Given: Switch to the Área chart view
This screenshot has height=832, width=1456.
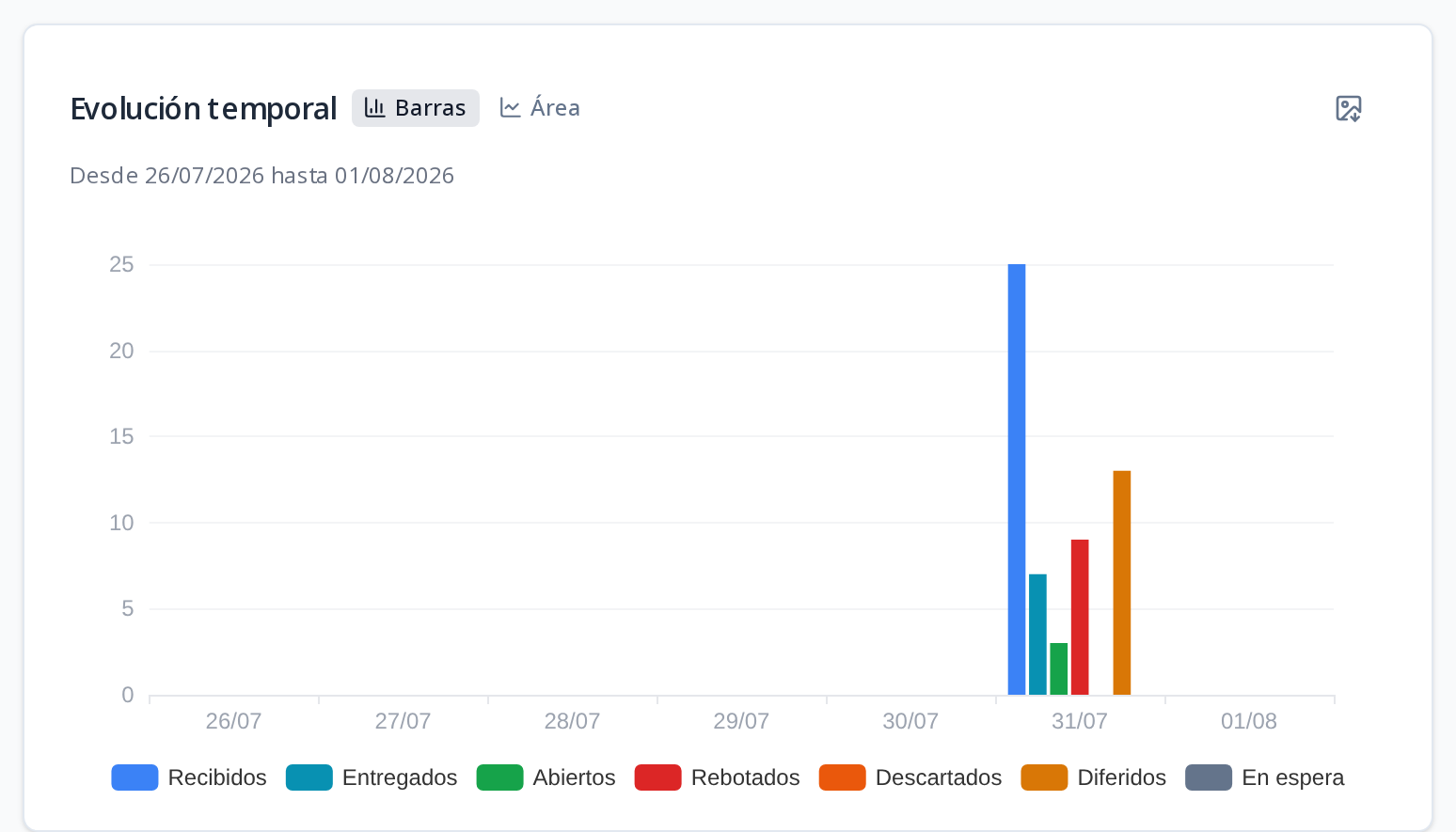Looking at the screenshot, I should (x=540, y=108).
